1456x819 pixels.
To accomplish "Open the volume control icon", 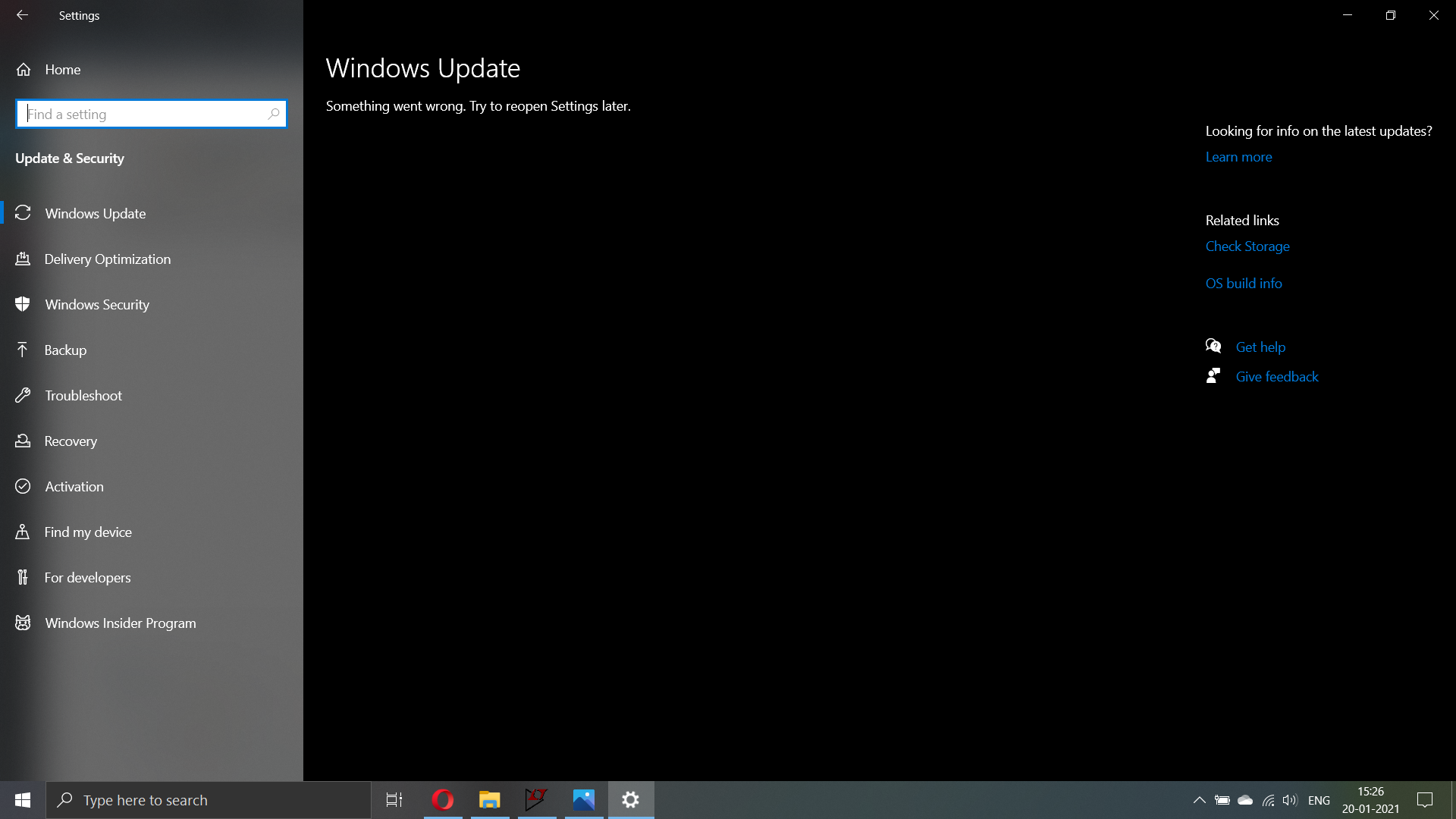I will (1290, 800).
